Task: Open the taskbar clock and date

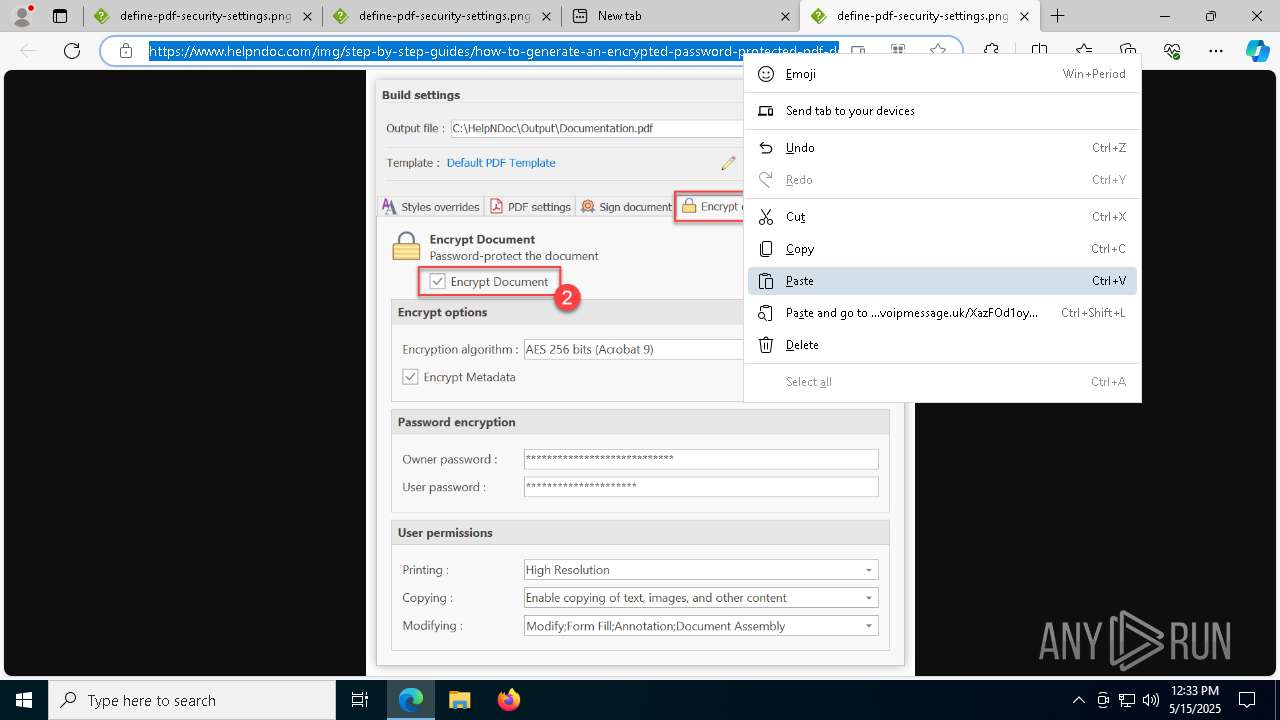Action: 1193,700
